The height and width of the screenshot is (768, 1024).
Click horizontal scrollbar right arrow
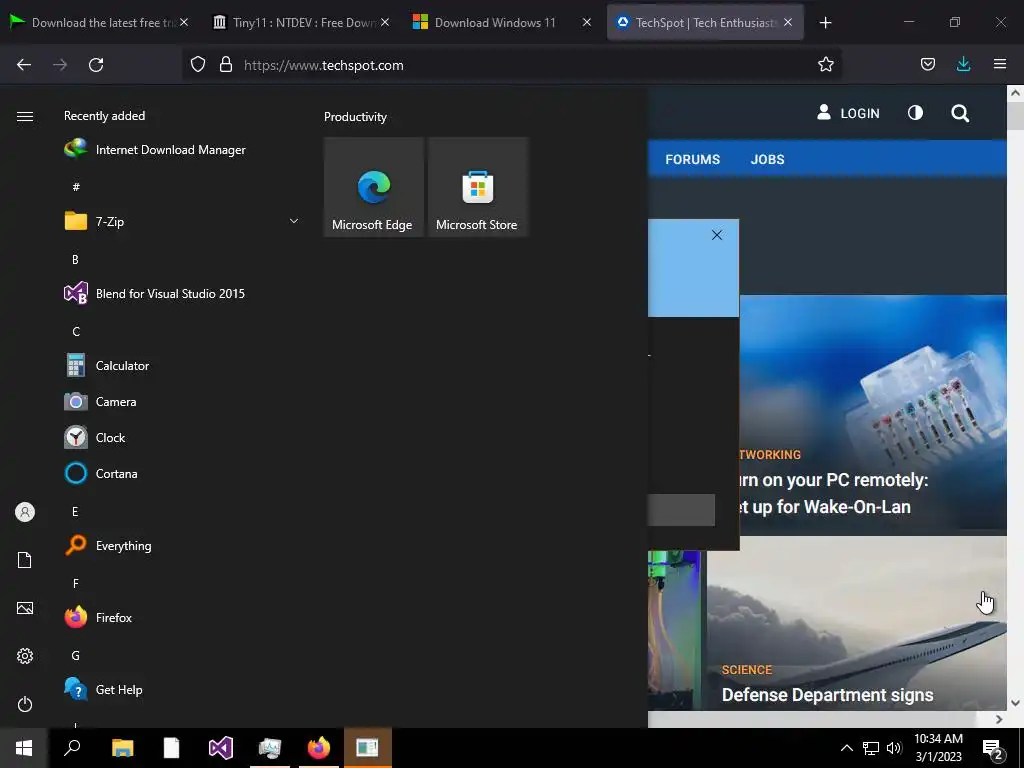point(999,720)
